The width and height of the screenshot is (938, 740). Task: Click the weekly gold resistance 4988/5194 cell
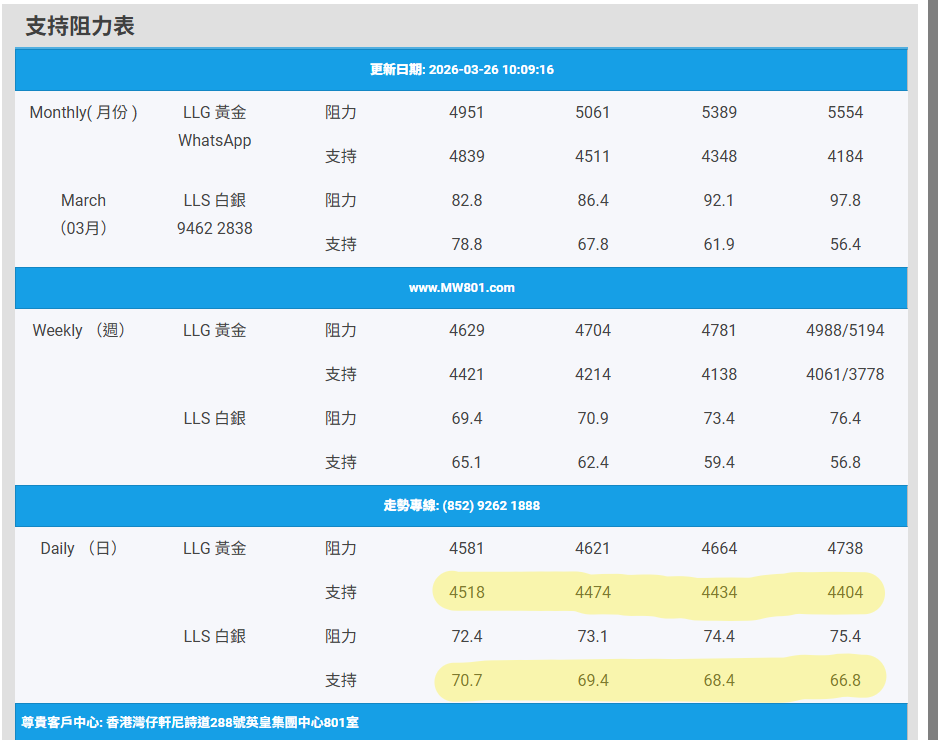tap(845, 331)
